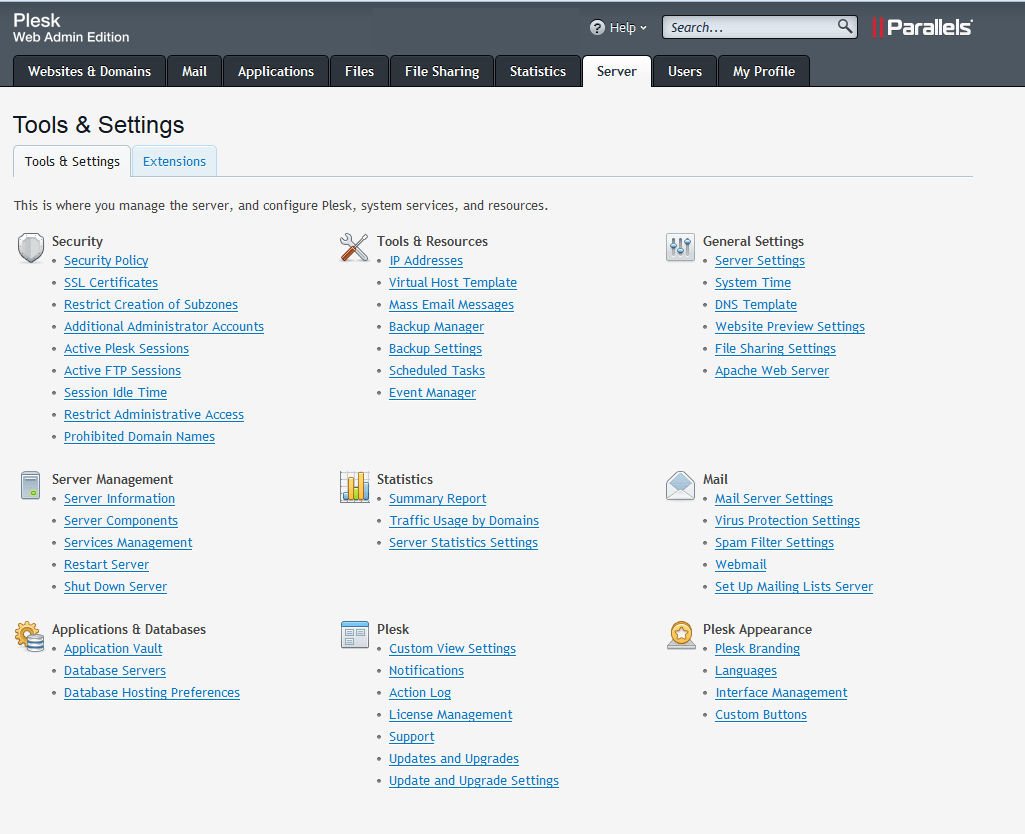Open the Webmail link

click(x=741, y=565)
